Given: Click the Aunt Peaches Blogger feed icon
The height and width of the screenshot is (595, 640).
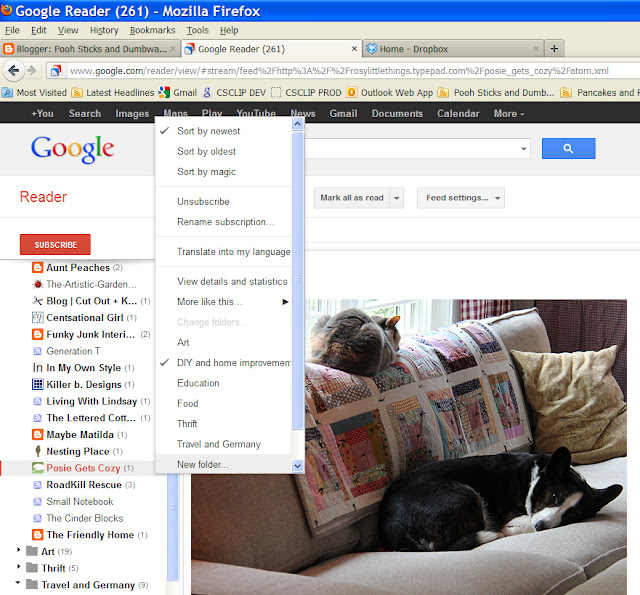Looking at the screenshot, I should (x=38, y=268).
